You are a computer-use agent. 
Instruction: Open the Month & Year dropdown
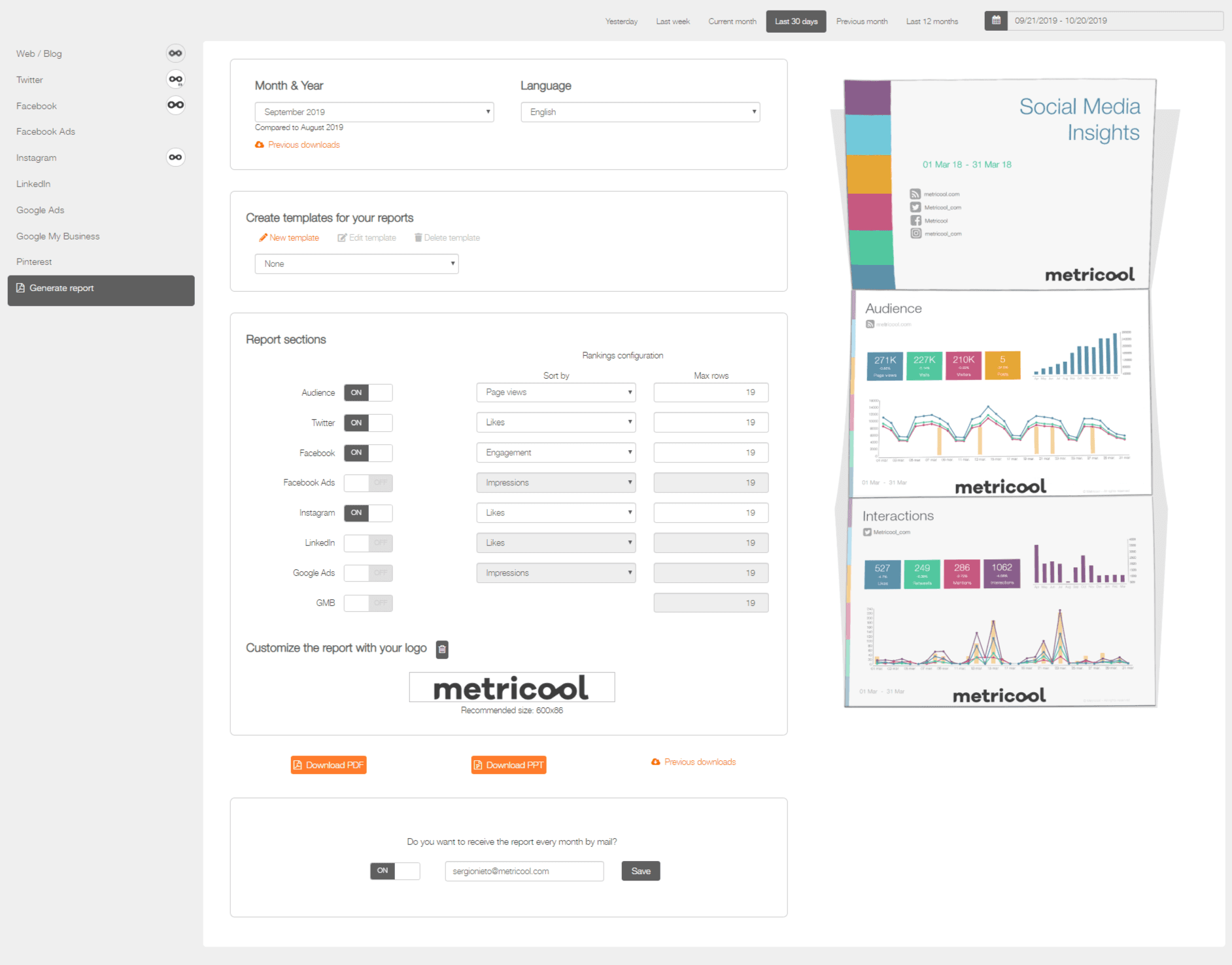click(x=374, y=112)
